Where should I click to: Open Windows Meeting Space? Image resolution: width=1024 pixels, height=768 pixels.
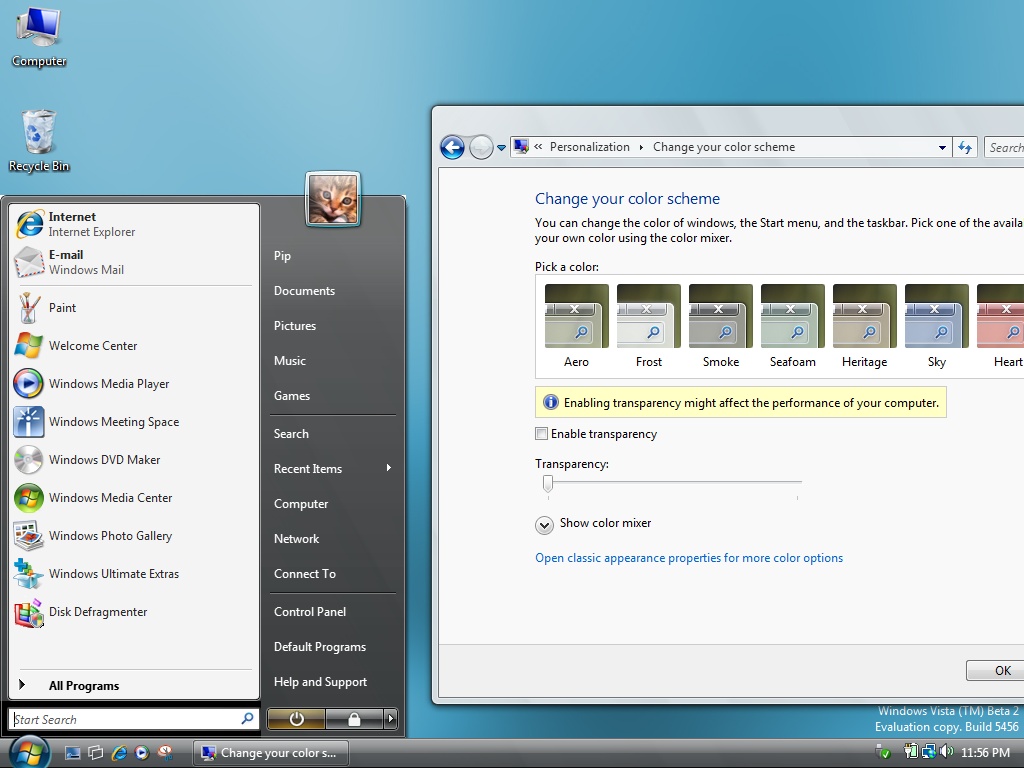pos(134,421)
